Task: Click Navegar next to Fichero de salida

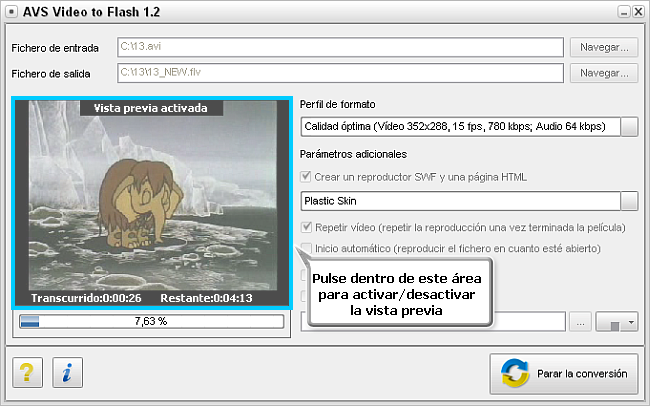Action: tap(604, 73)
